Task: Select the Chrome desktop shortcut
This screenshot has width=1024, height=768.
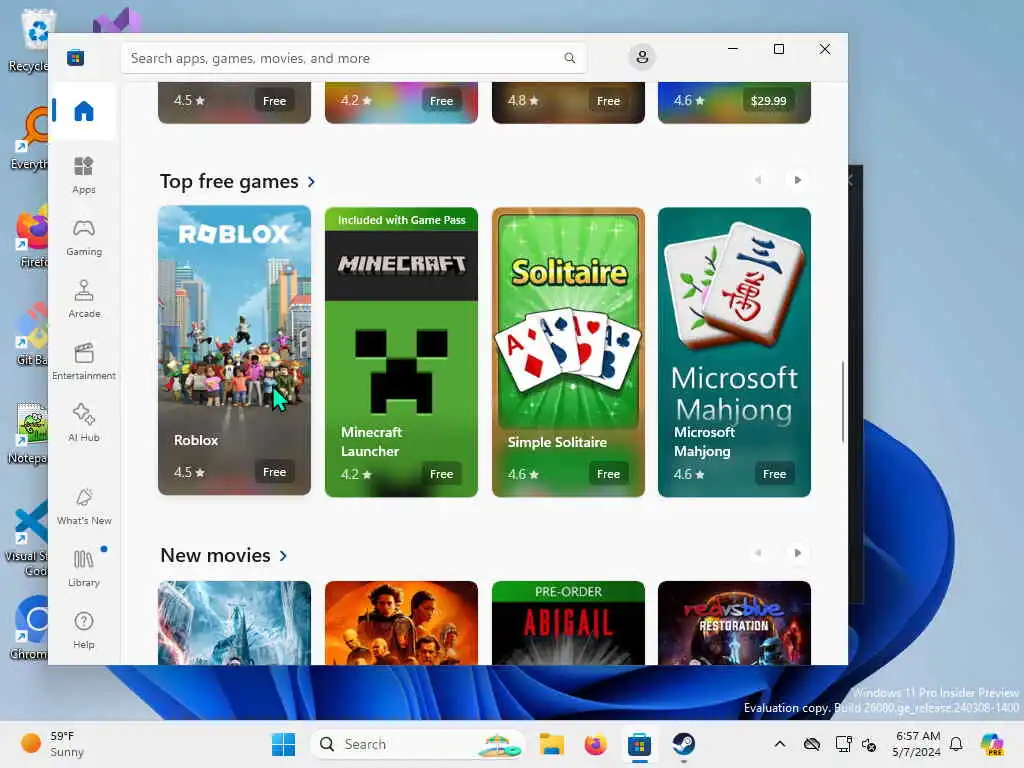Action: coord(29,627)
